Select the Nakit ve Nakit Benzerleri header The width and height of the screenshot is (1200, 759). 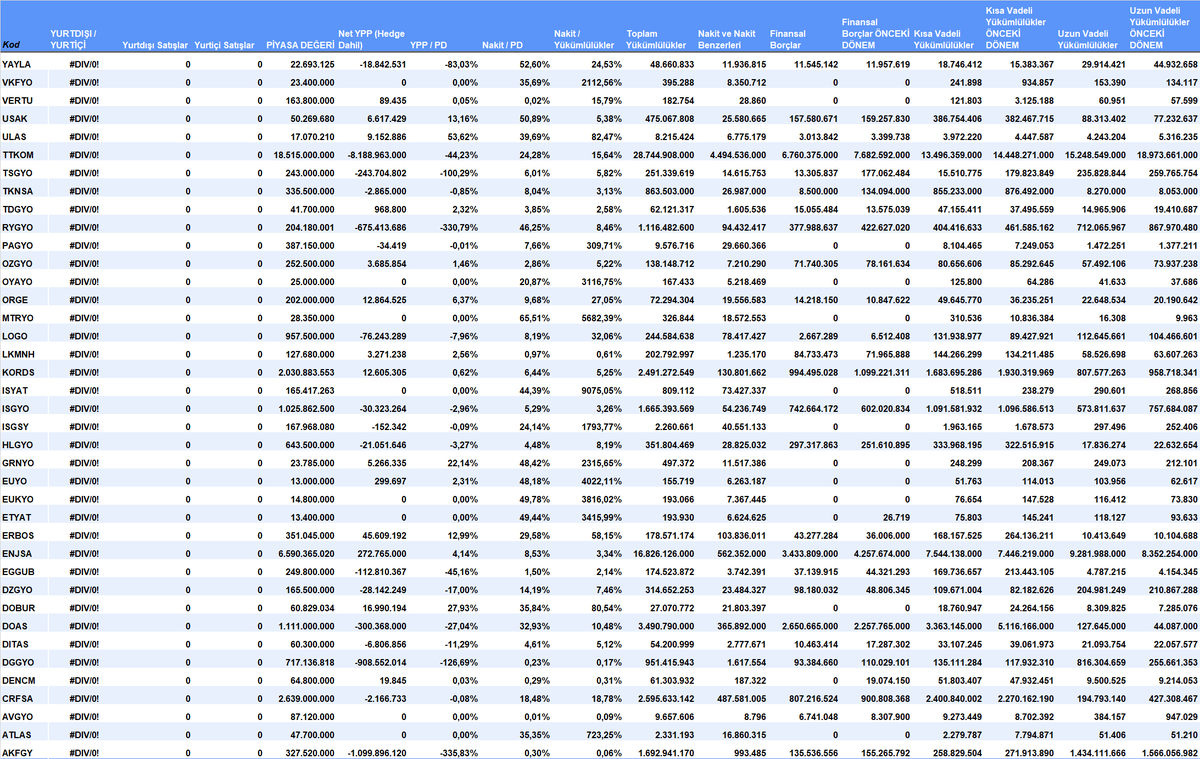point(726,39)
